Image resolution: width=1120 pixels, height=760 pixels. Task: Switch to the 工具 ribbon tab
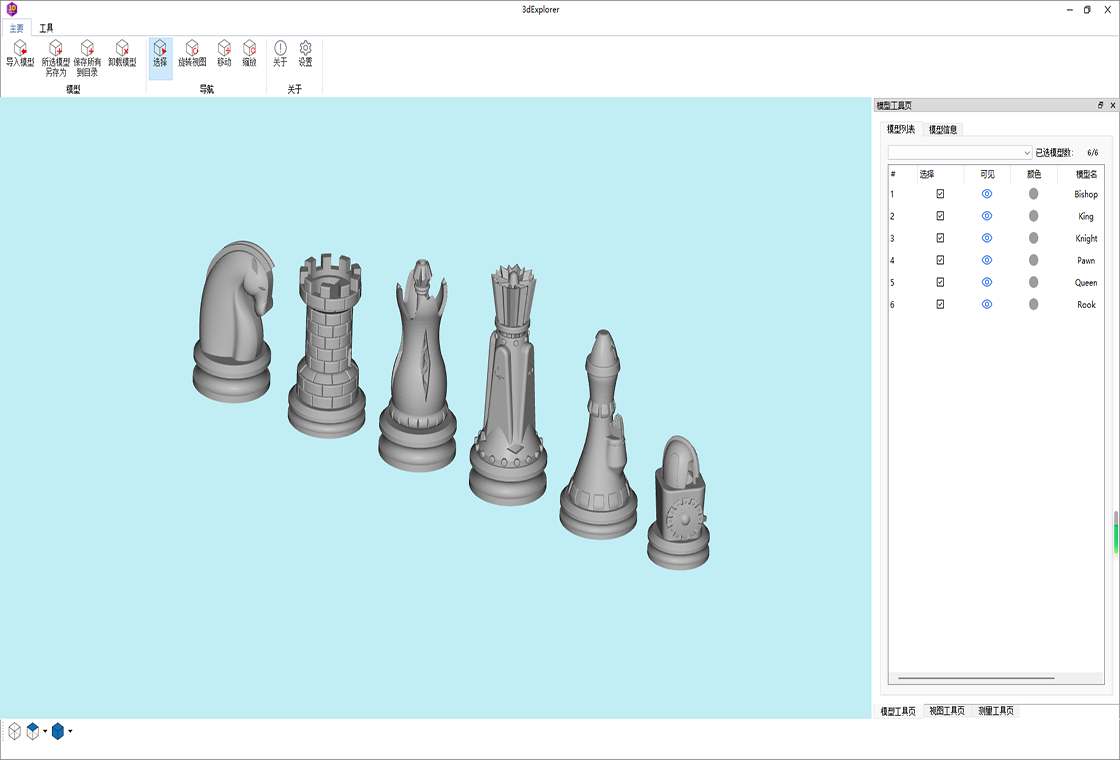coord(47,28)
